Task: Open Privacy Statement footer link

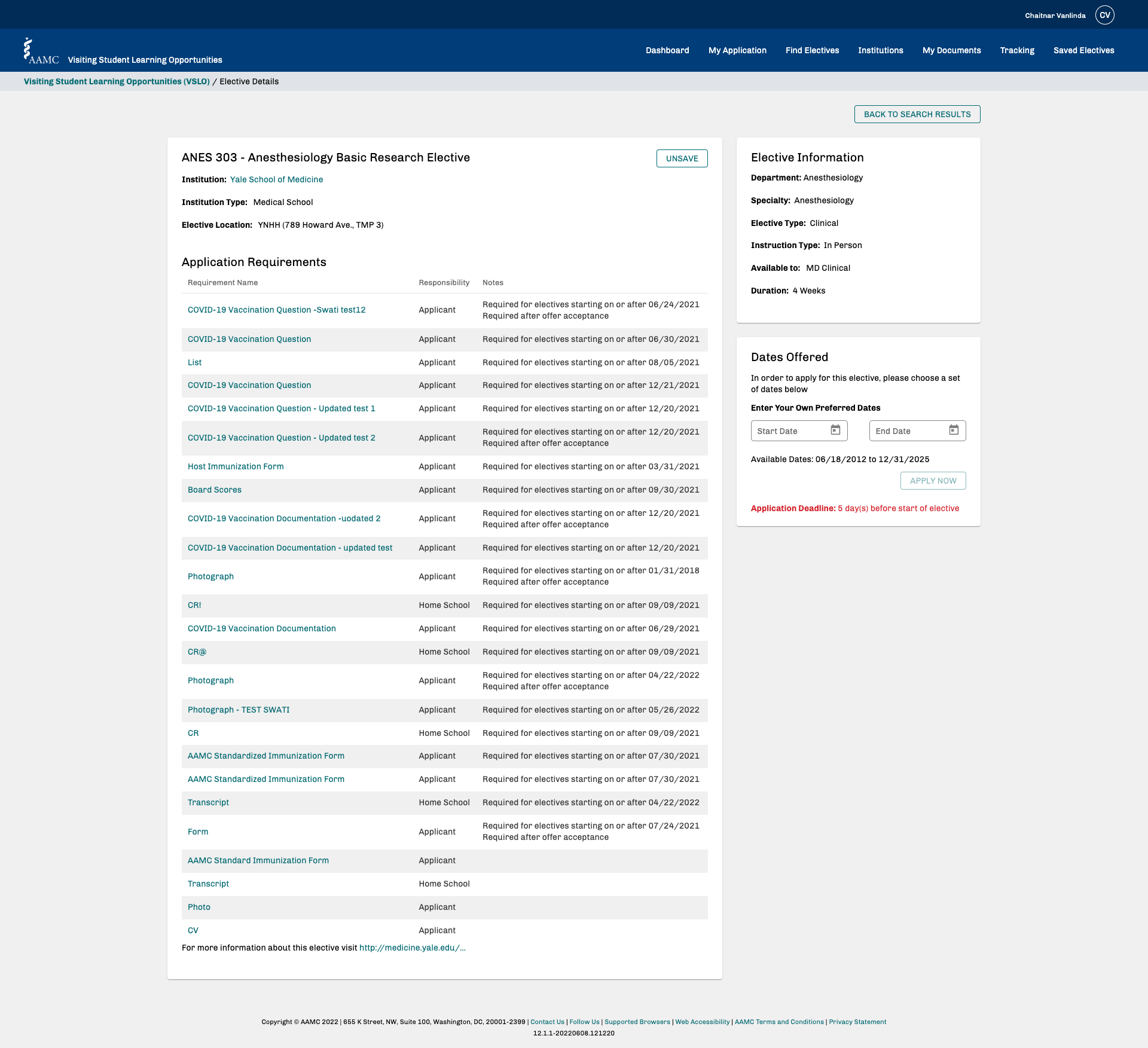Action: tap(857, 1022)
